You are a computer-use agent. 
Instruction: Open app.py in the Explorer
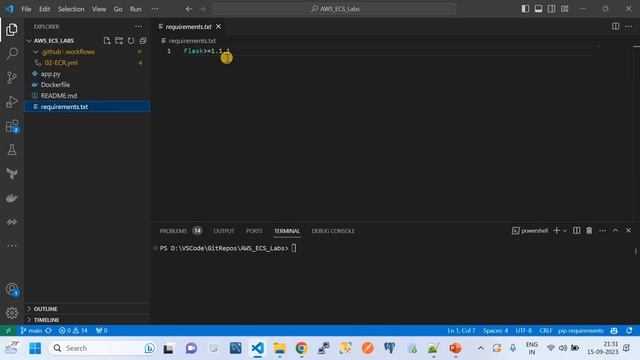pos(51,74)
